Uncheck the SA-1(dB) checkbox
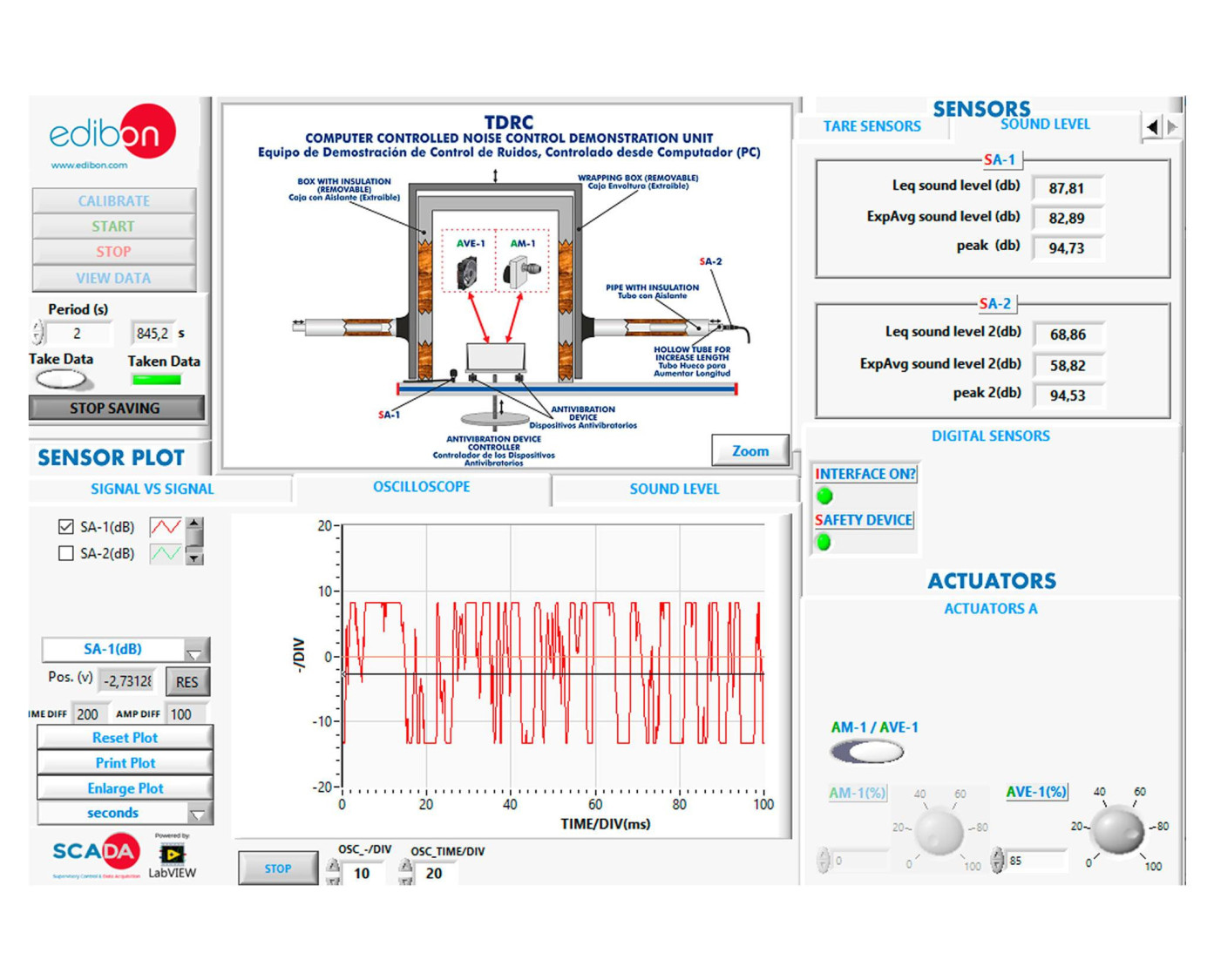 66,526
